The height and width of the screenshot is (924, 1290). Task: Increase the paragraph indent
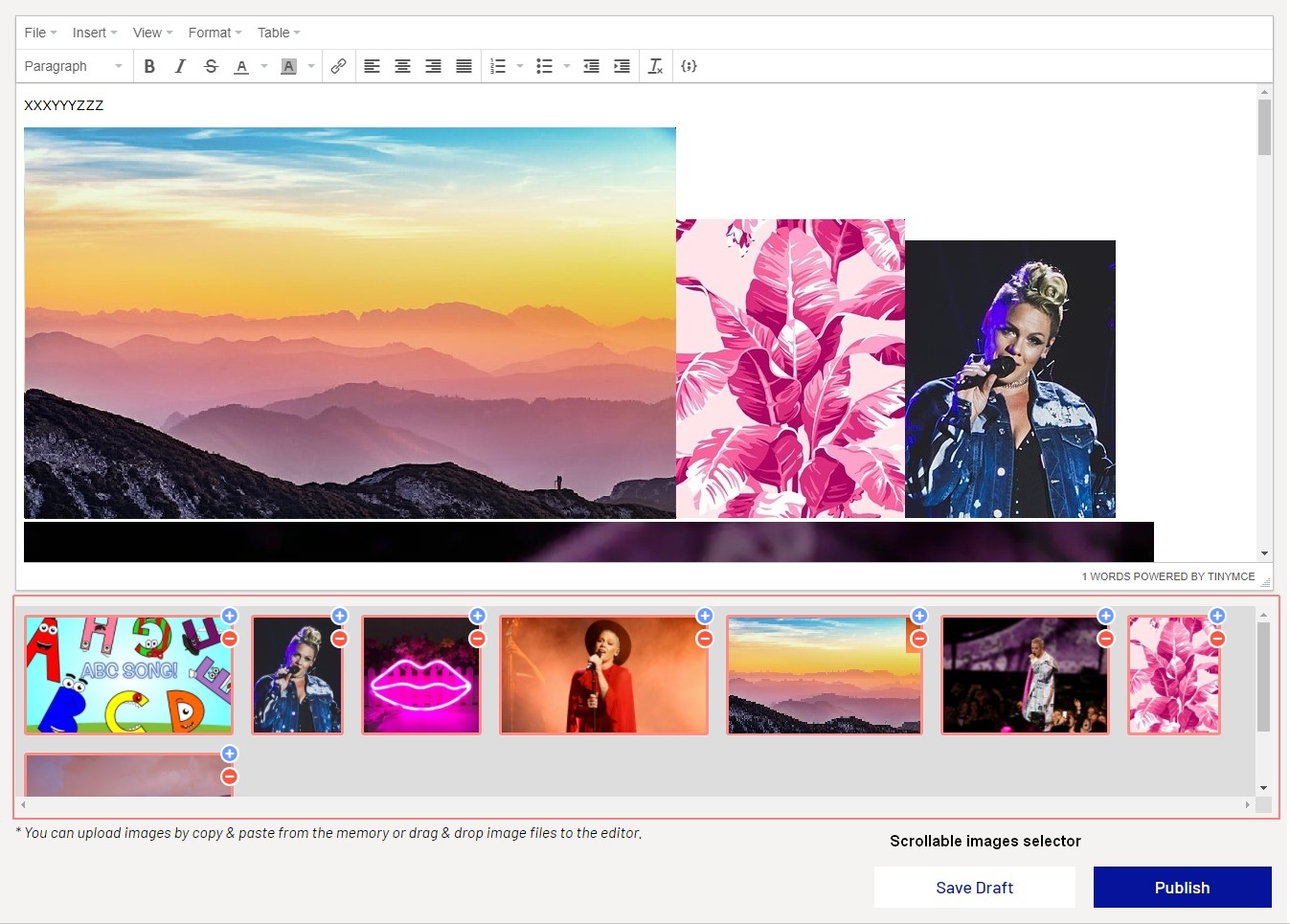(x=622, y=66)
